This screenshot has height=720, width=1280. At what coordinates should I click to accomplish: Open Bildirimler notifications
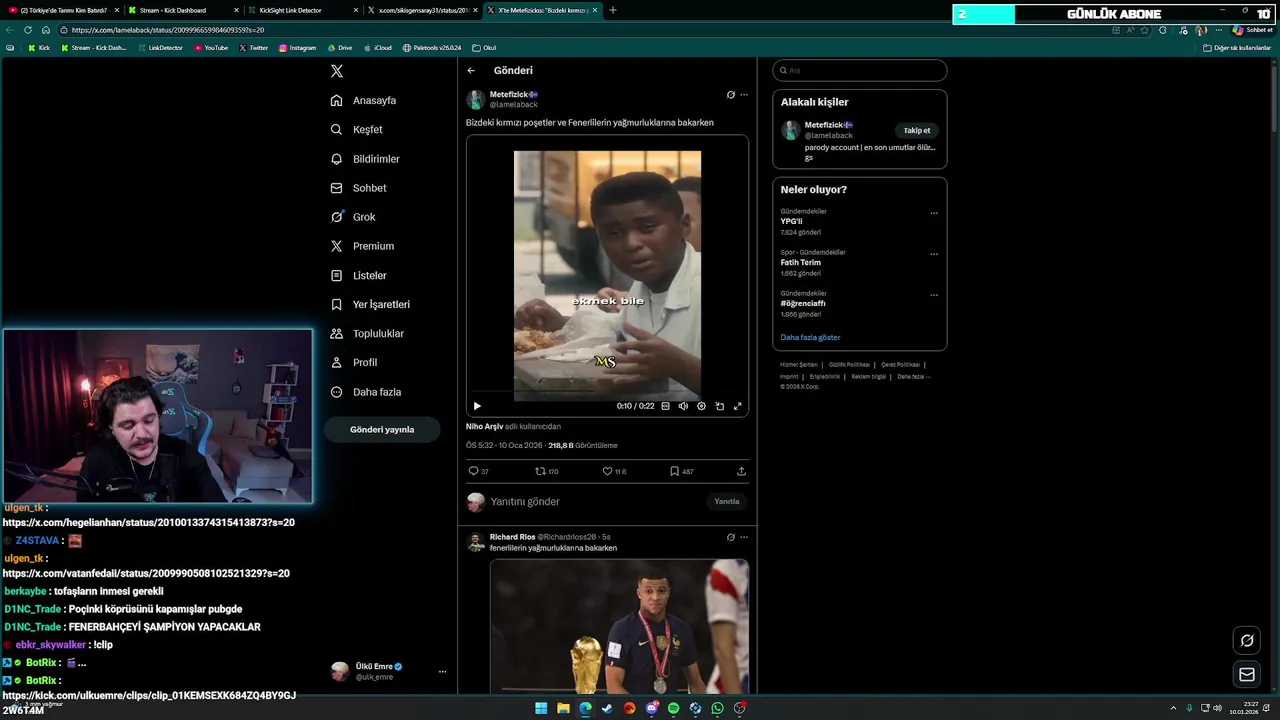coord(365,159)
